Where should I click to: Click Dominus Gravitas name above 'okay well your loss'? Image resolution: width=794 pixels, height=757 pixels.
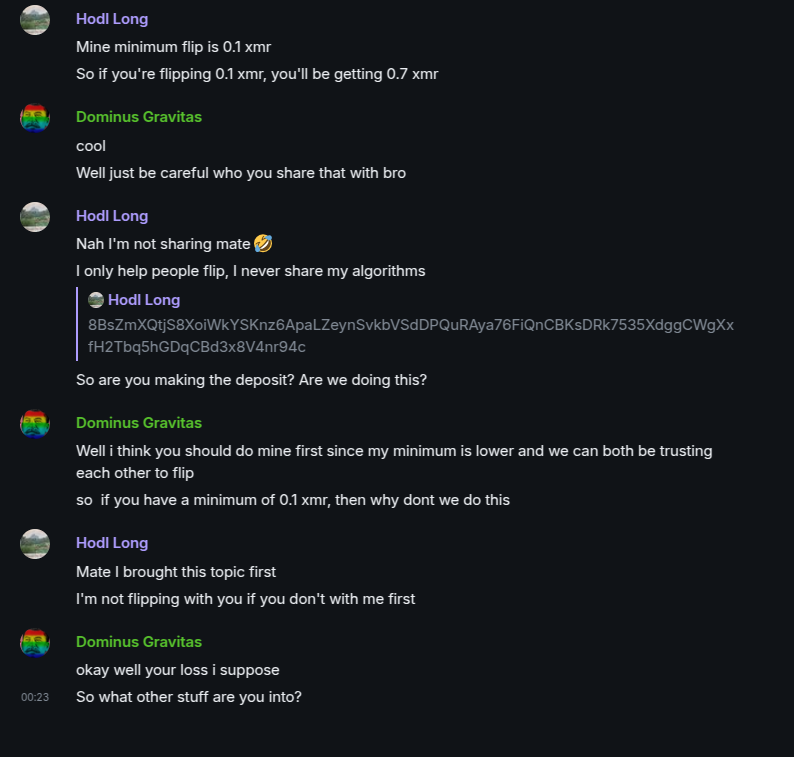(x=138, y=642)
